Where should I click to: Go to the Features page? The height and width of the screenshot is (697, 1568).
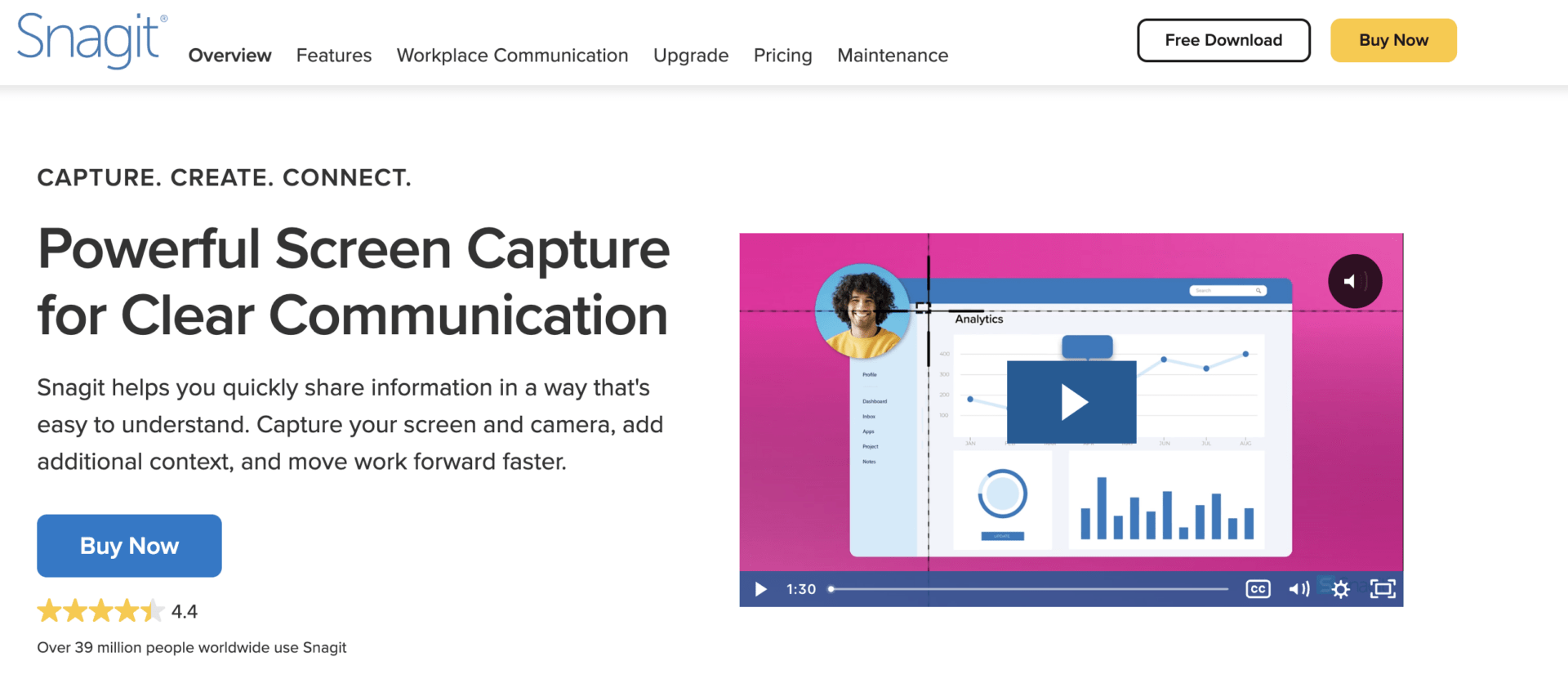pyautogui.click(x=334, y=56)
